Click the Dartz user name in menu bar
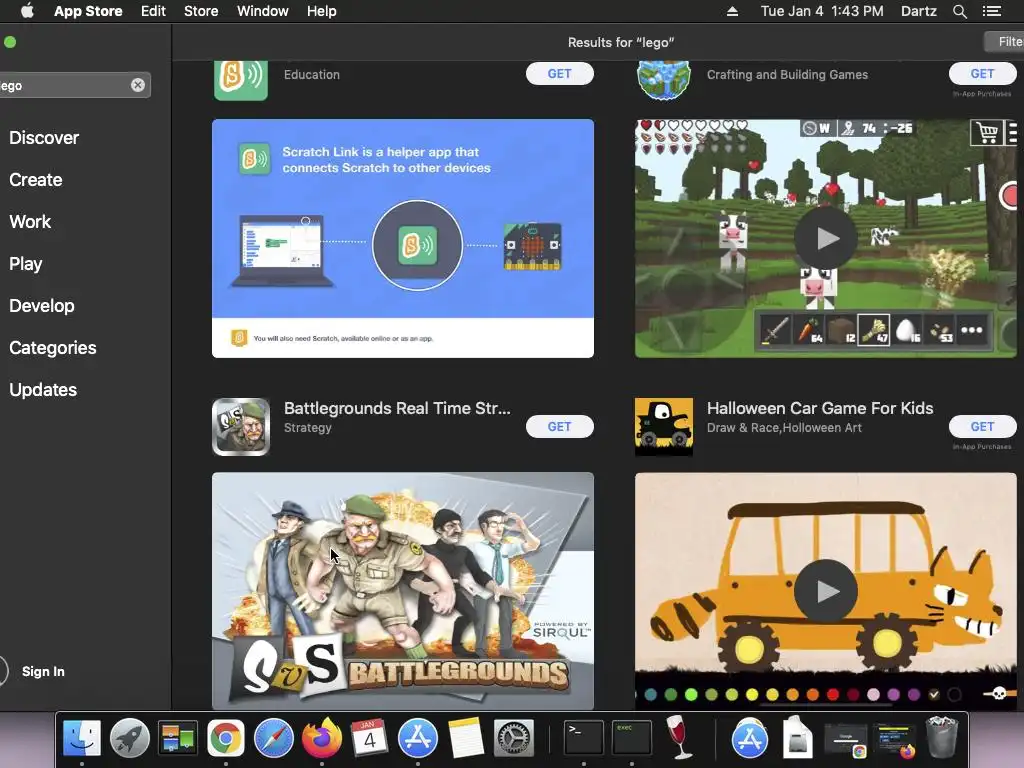The width and height of the screenshot is (1024, 768). pyautogui.click(x=918, y=11)
